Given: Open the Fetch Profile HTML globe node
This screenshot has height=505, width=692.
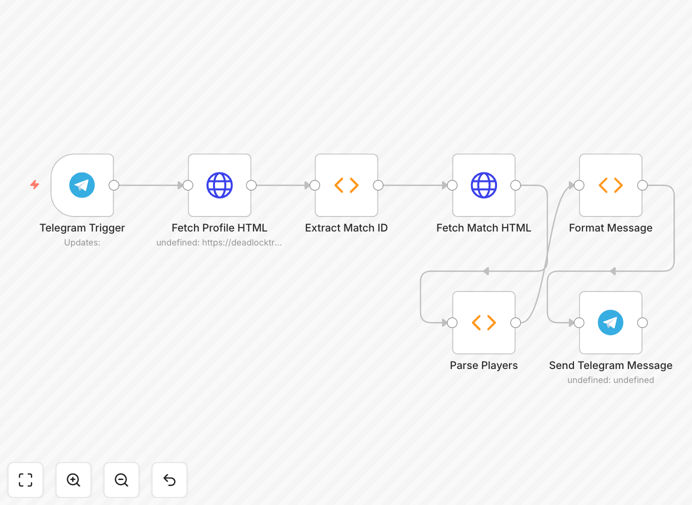Looking at the screenshot, I should 220,185.
